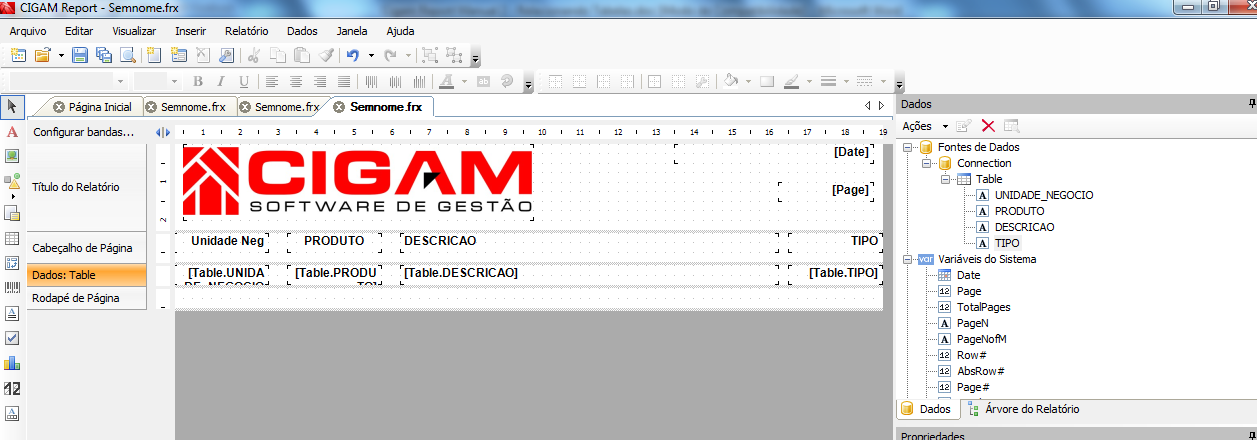The width and height of the screenshot is (1257, 440).
Task: Select the Barcode object tool
Action: click(x=12, y=288)
